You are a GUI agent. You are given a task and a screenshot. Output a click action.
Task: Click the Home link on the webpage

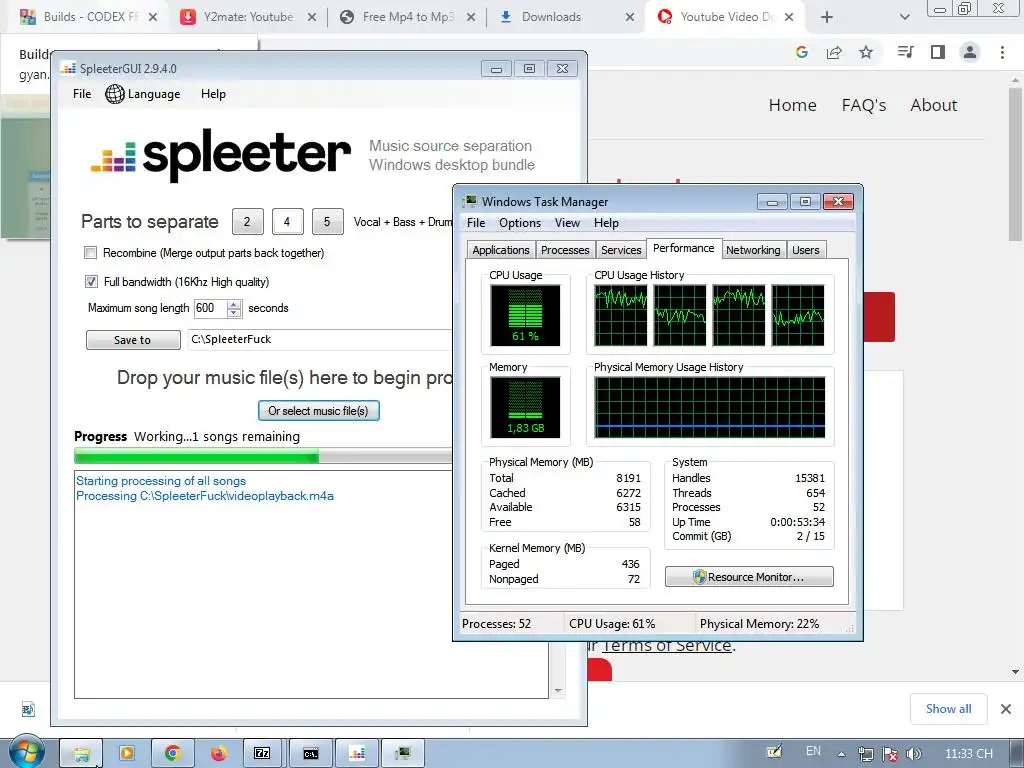click(x=792, y=105)
